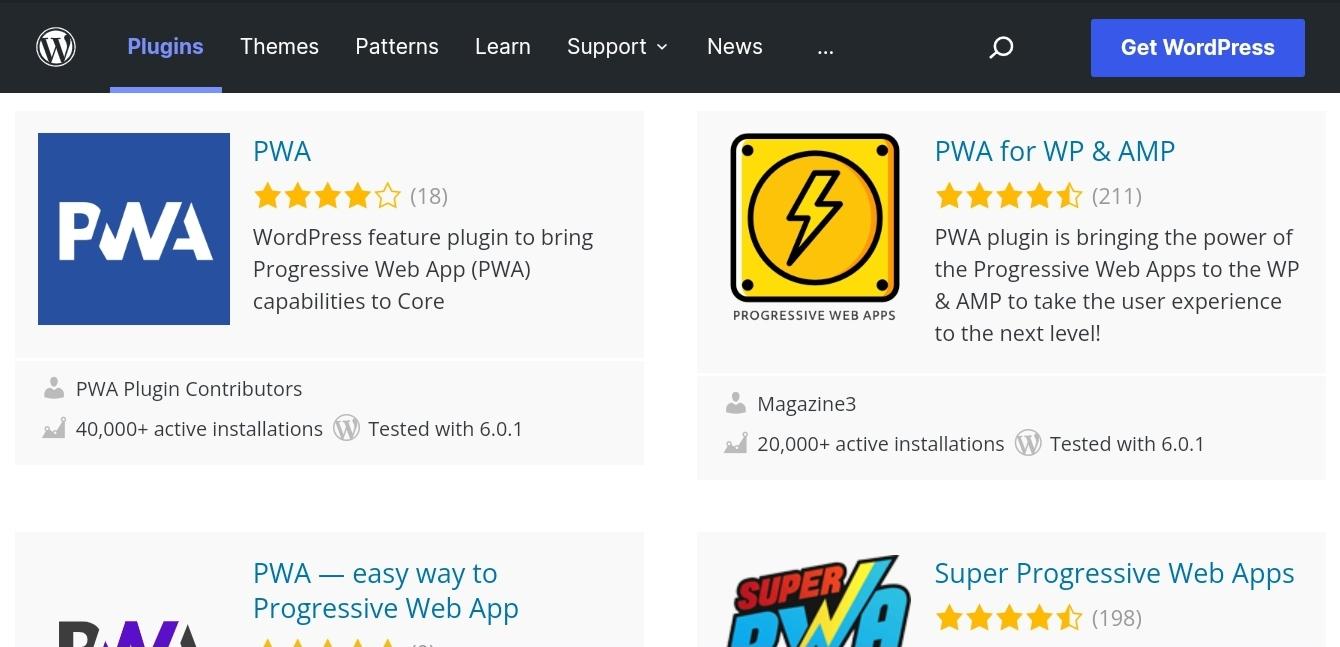Open PWA — easy way to Progressive Web App link
1340x647 pixels.
coord(386,591)
